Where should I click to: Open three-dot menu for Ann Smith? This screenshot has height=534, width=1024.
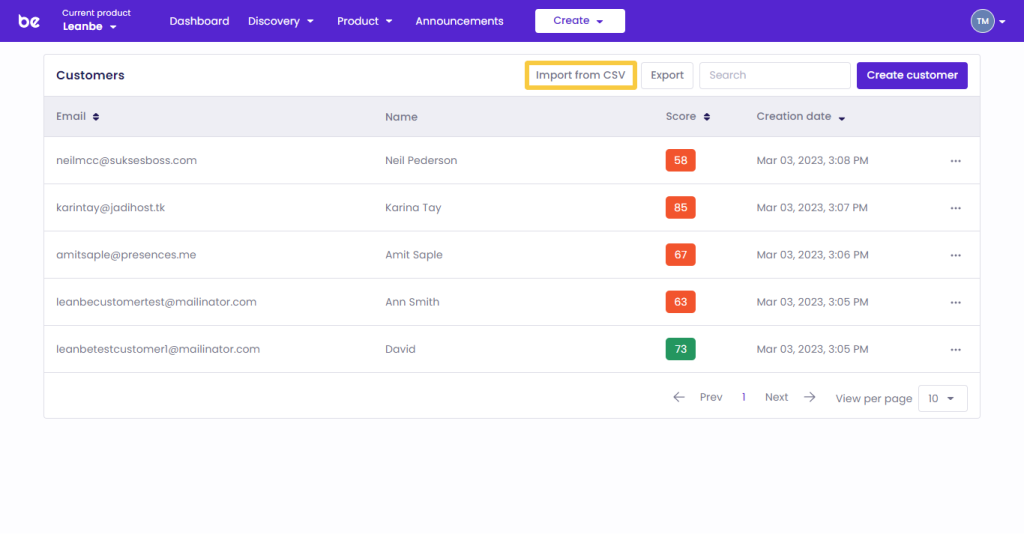[x=955, y=302]
